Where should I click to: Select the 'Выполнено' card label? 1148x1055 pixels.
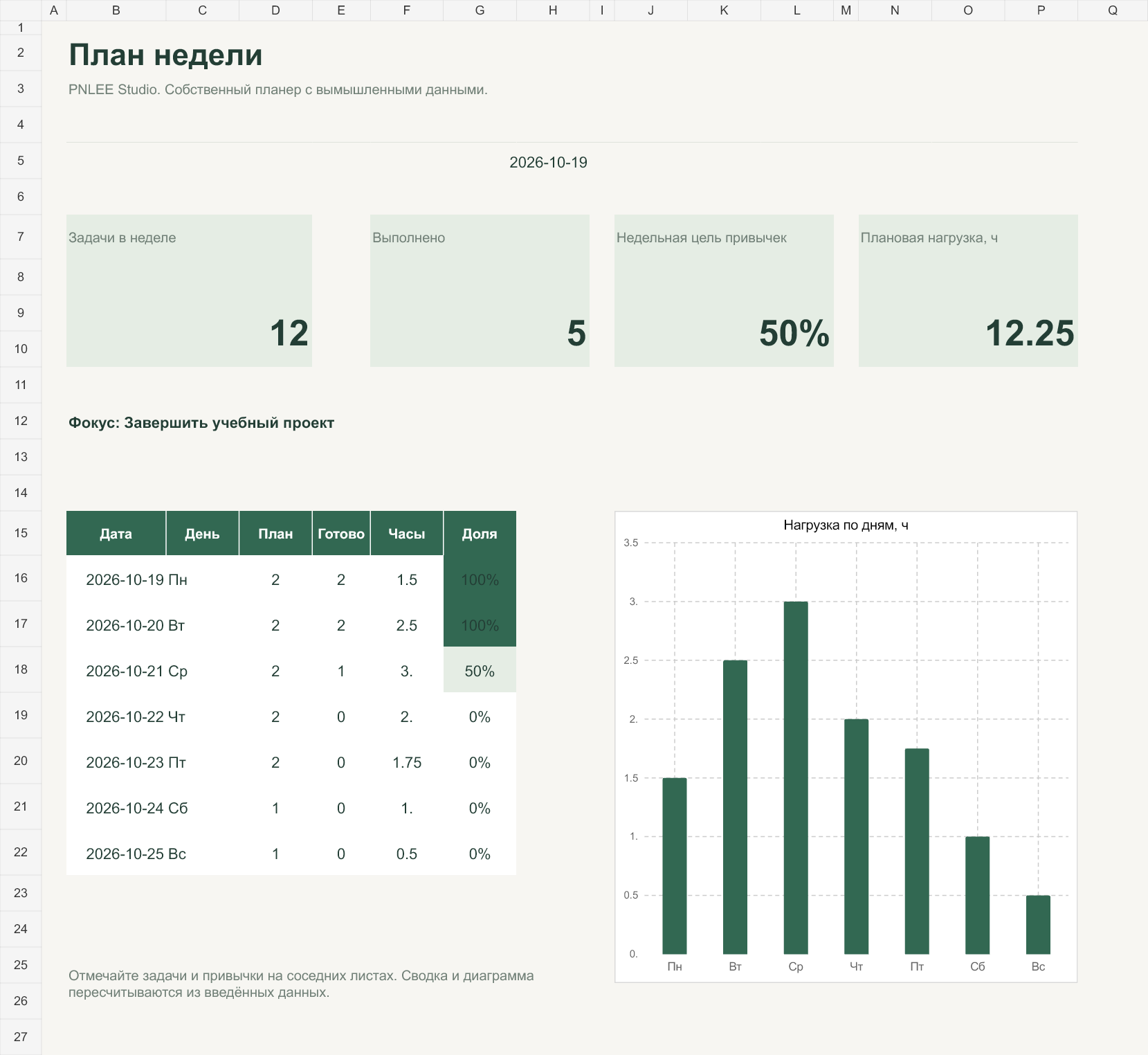(408, 237)
